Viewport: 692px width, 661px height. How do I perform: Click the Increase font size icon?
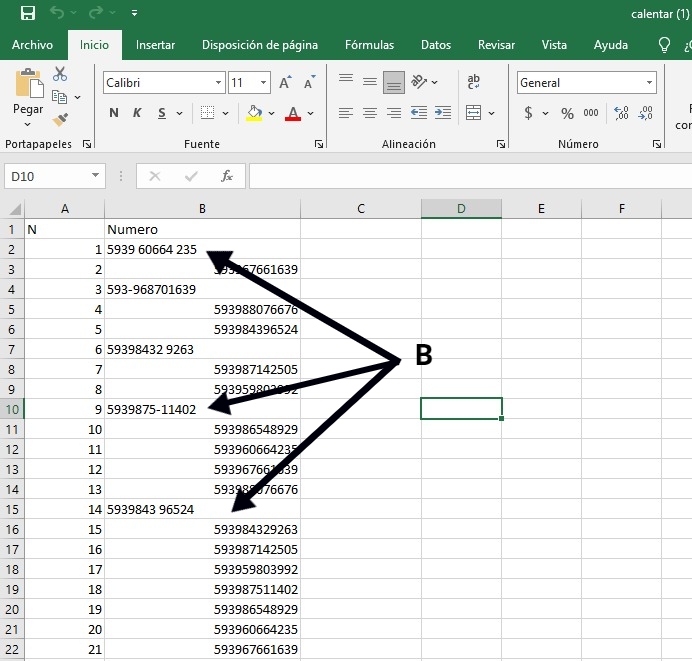coord(285,82)
